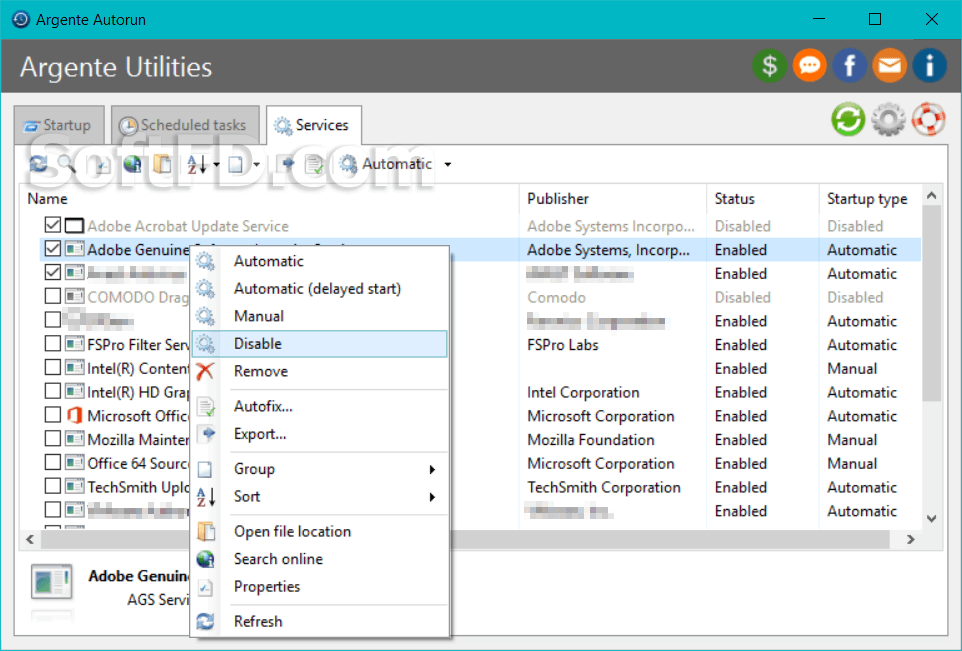Screen dimensions: 962x651
Task: Check the Mozilla Maintenance checkbox
Action: [53, 439]
